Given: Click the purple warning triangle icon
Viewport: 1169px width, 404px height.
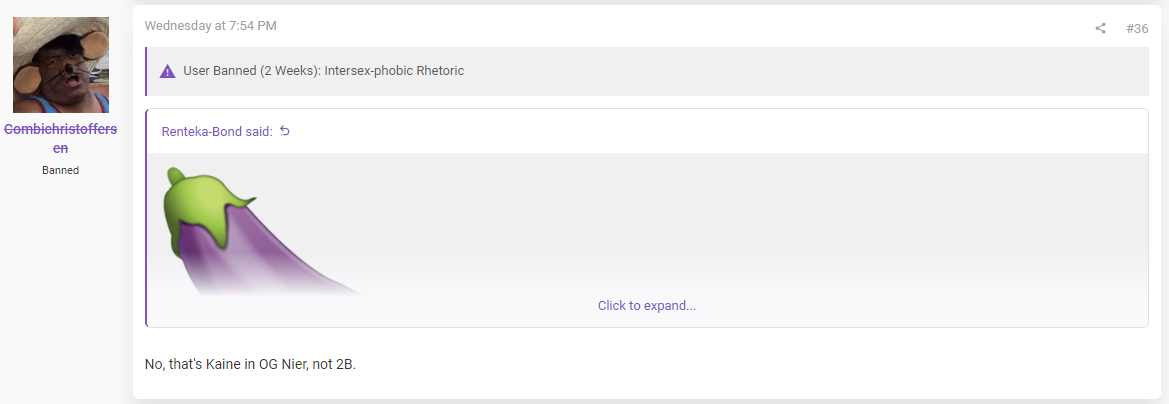Looking at the screenshot, I should (168, 72).
